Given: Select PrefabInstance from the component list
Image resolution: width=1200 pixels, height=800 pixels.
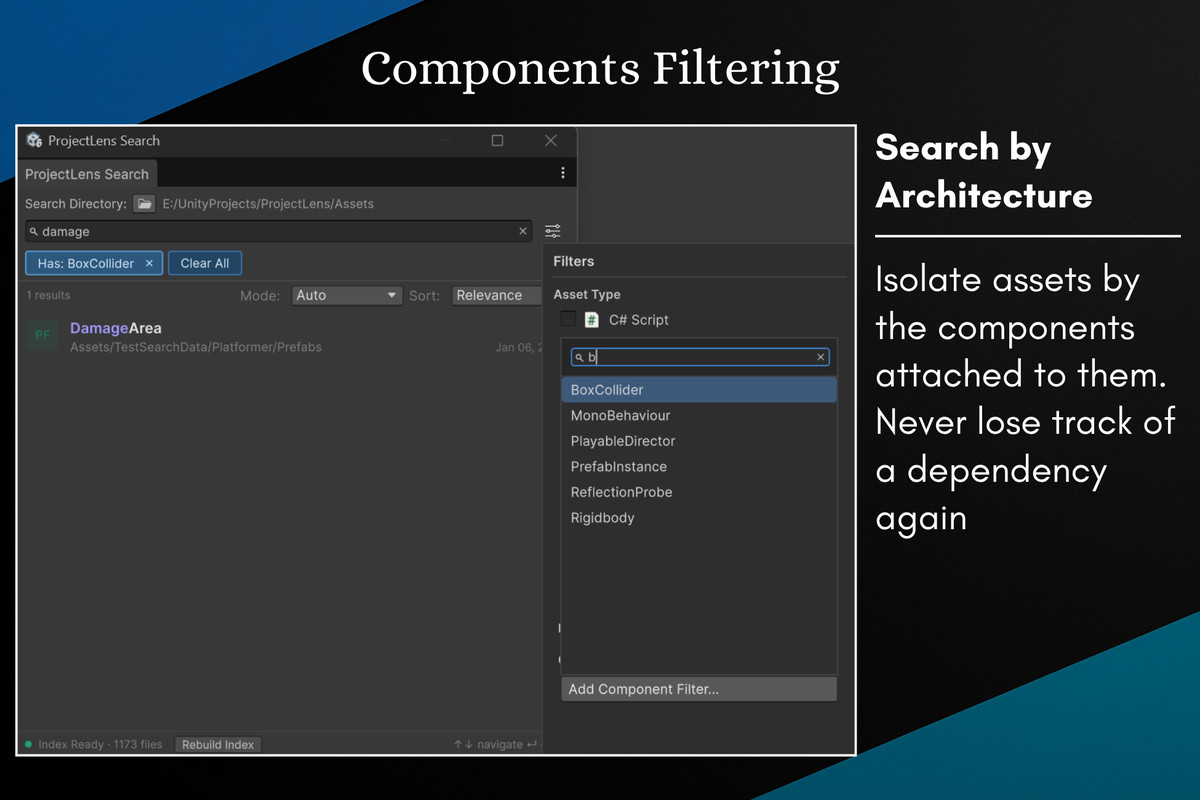Looking at the screenshot, I should point(699,467).
